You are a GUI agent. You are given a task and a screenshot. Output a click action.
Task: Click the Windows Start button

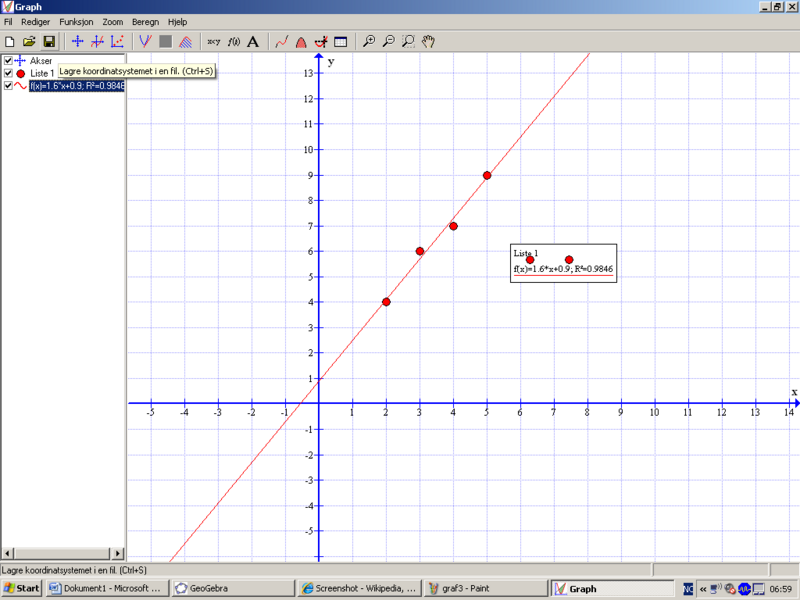[21, 588]
